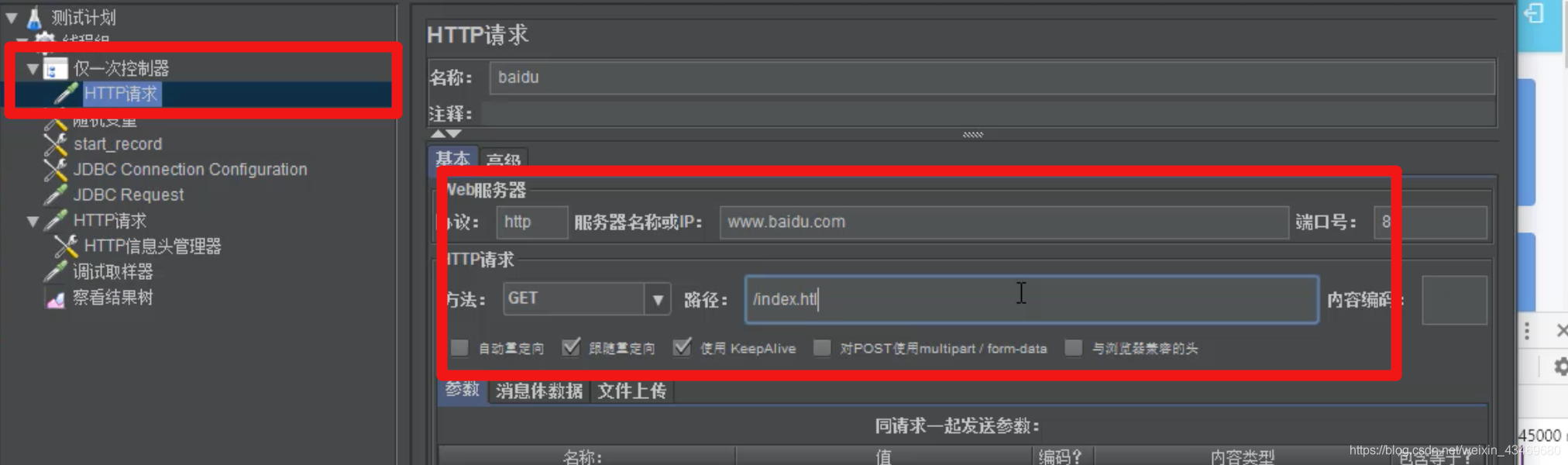Select the highlighted HTTP请求 tree item
This screenshot has width=1568, height=465.
121,94
